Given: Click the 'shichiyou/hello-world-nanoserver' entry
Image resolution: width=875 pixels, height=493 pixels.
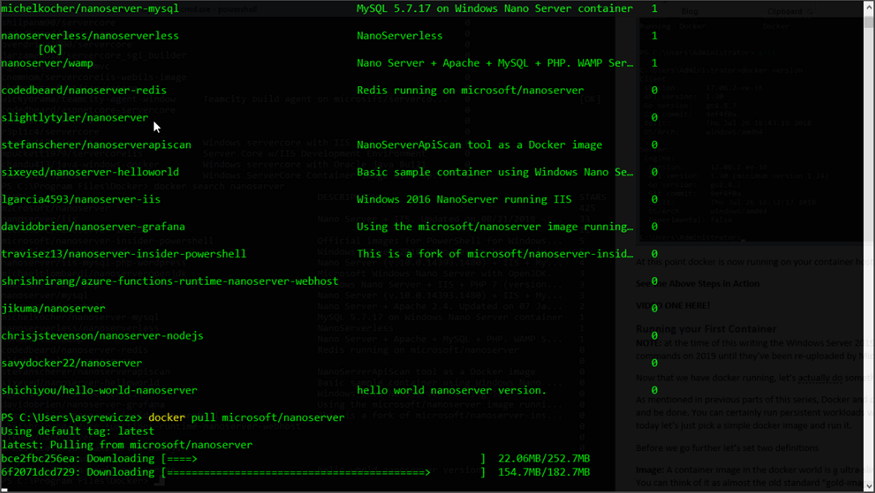Looking at the screenshot, I should click(x=99, y=390).
